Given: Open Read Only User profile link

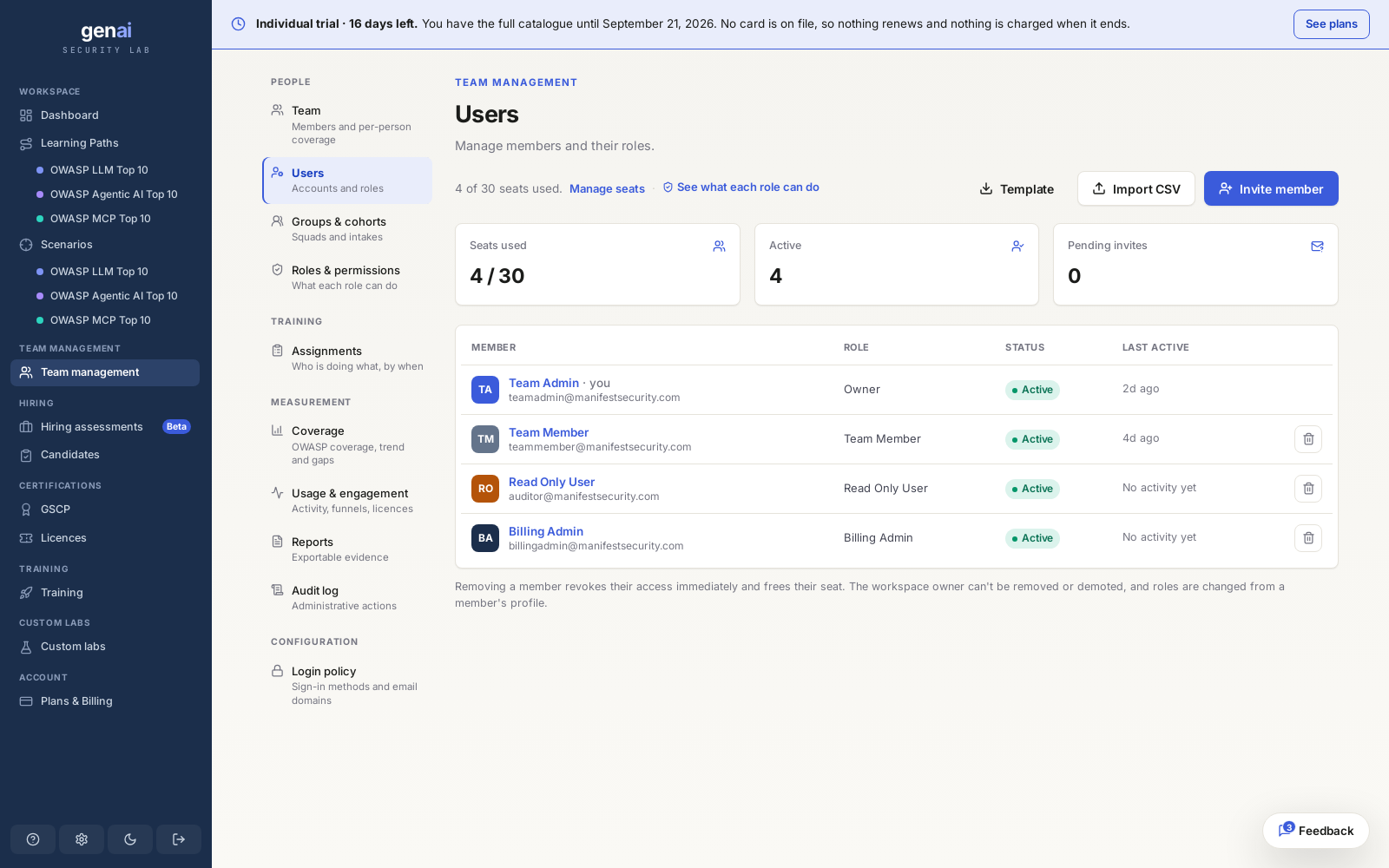Looking at the screenshot, I should click(552, 482).
